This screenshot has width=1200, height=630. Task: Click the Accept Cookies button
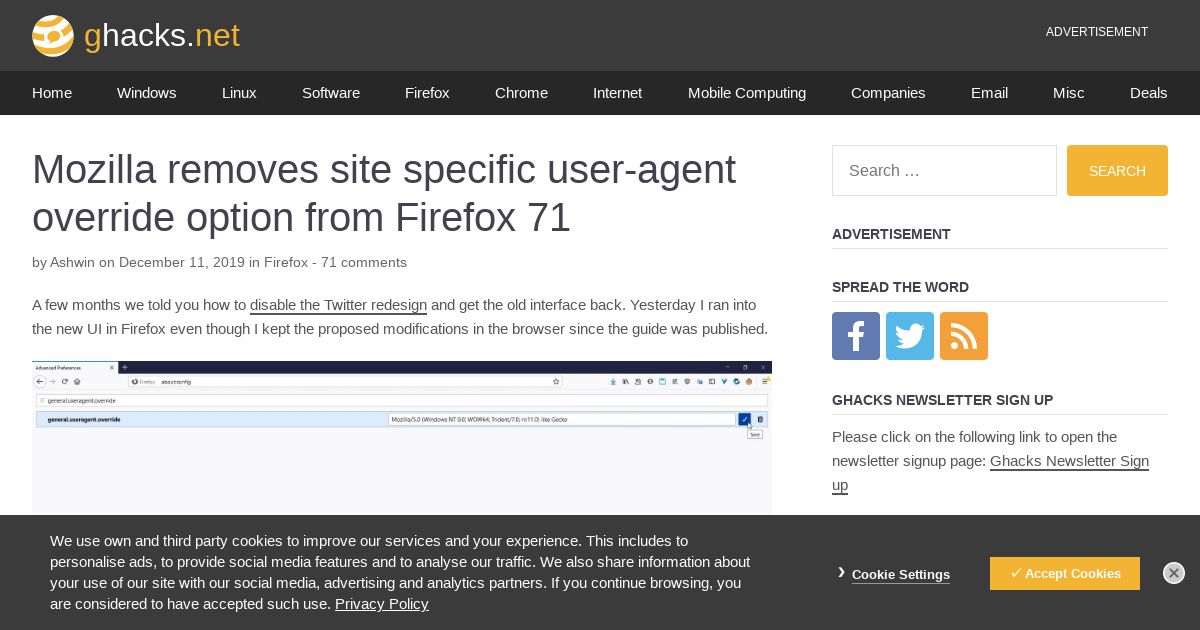(x=1065, y=573)
